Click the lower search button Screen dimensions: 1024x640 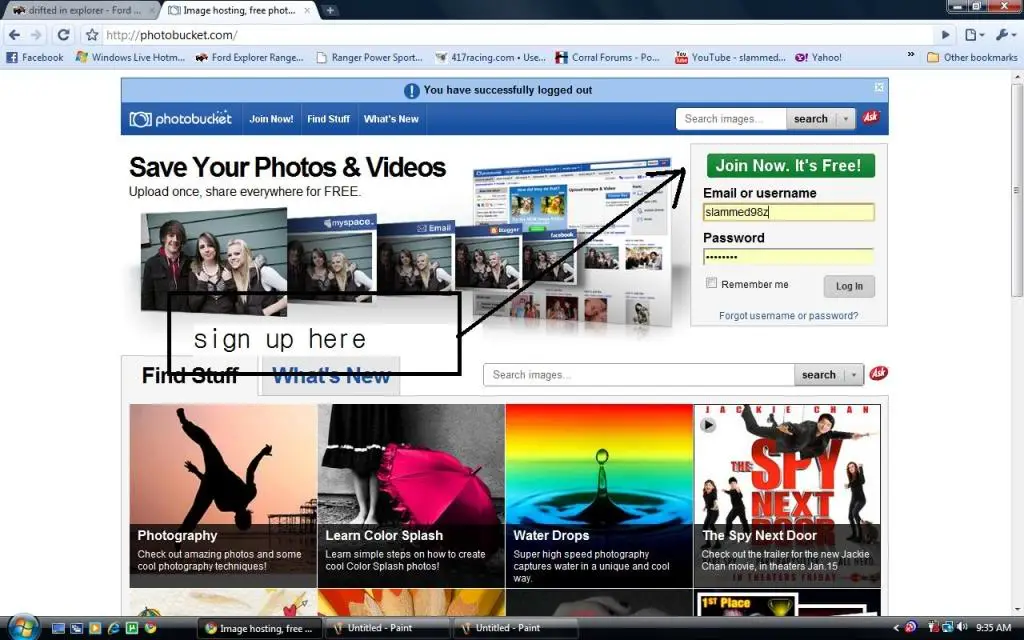click(x=818, y=375)
